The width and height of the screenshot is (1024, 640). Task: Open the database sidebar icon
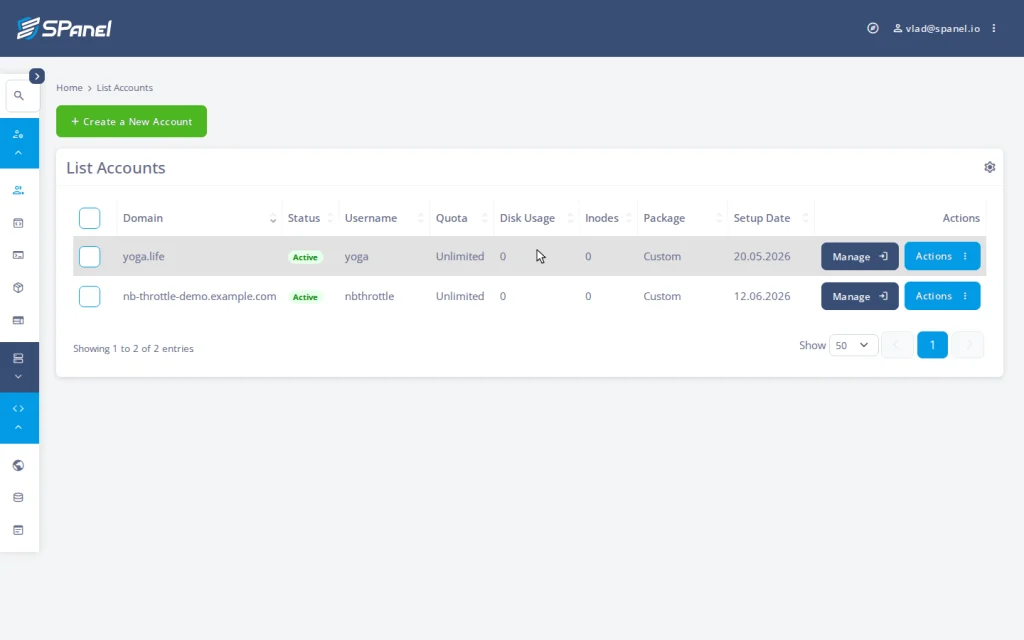(18, 498)
